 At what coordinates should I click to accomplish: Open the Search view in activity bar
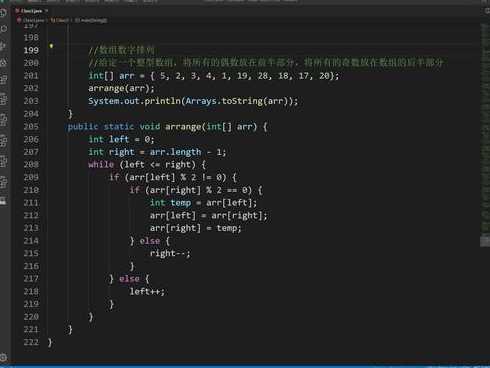point(3,29)
